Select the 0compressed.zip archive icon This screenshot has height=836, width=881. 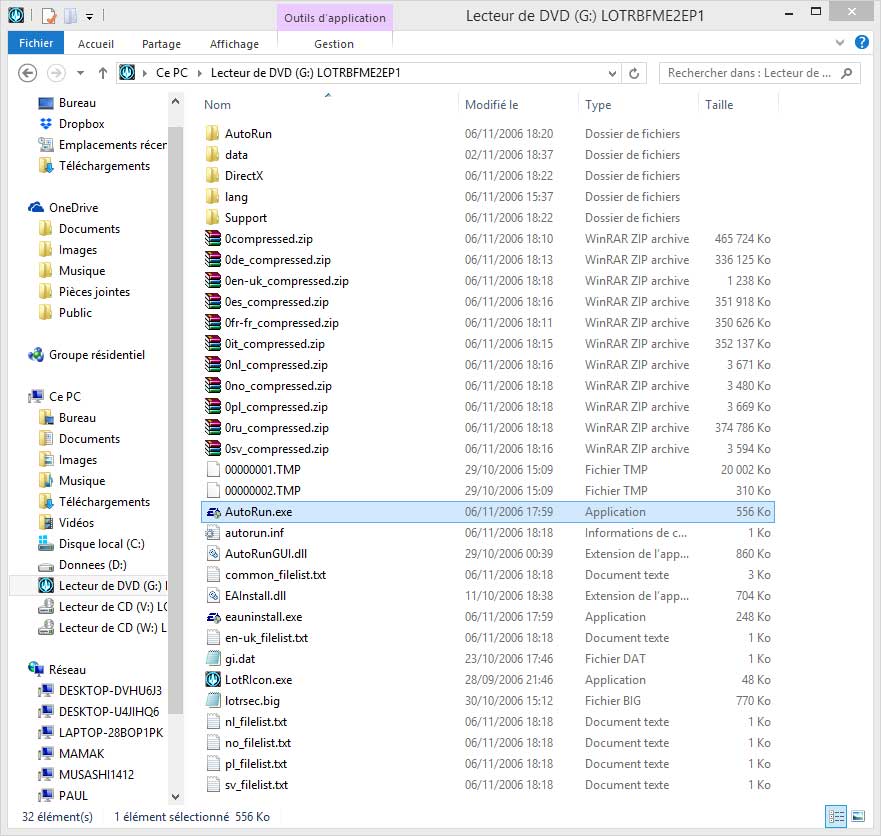coord(212,239)
